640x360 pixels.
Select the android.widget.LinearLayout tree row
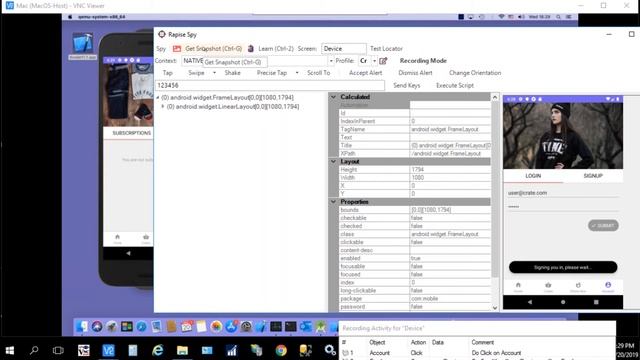(233, 107)
